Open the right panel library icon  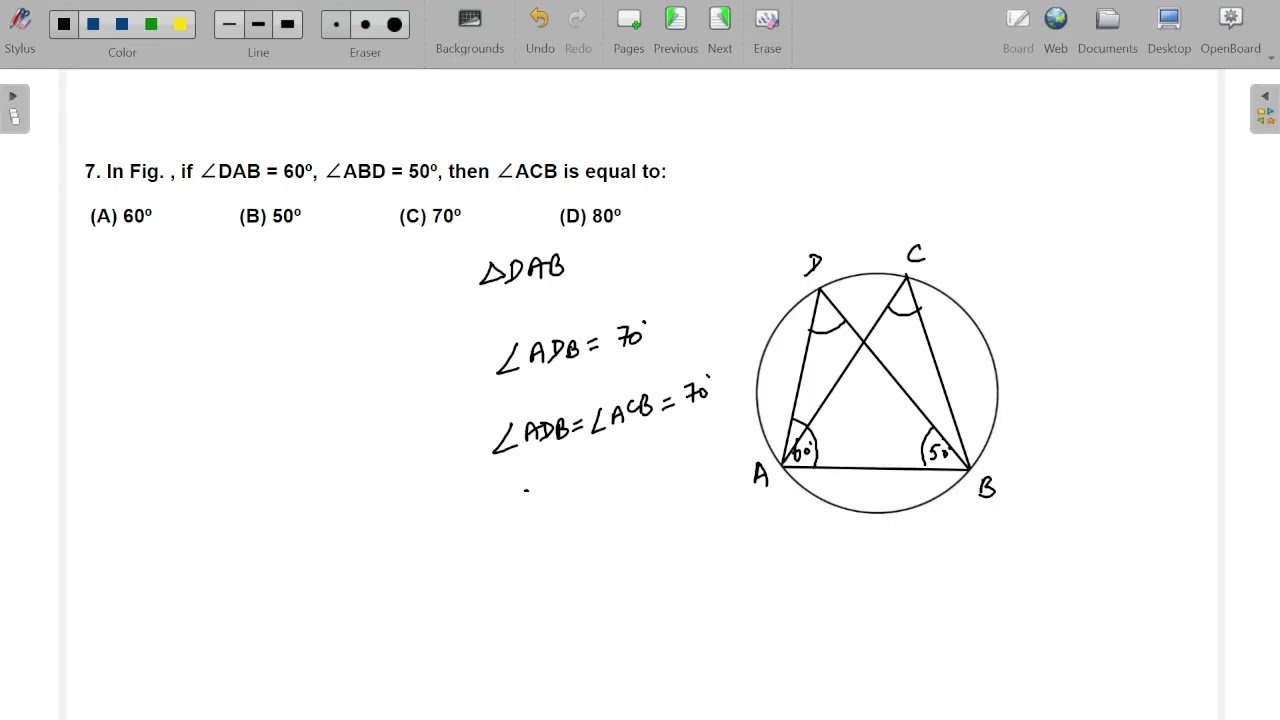pos(1265,117)
